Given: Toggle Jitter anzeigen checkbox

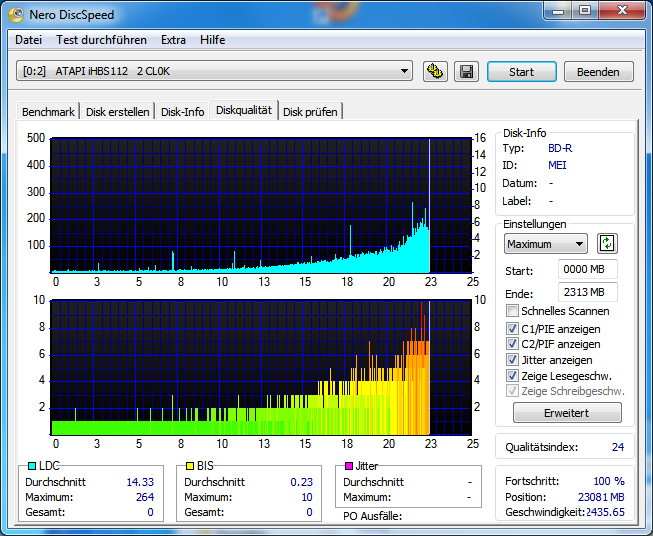Looking at the screenshot, I should [512, 360].
